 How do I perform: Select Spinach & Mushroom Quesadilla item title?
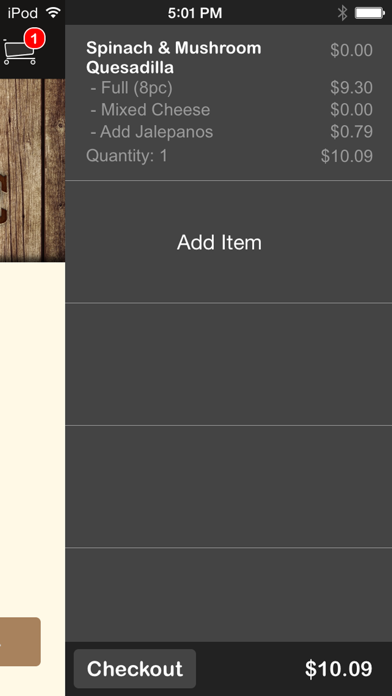click(x=174, y=58)
